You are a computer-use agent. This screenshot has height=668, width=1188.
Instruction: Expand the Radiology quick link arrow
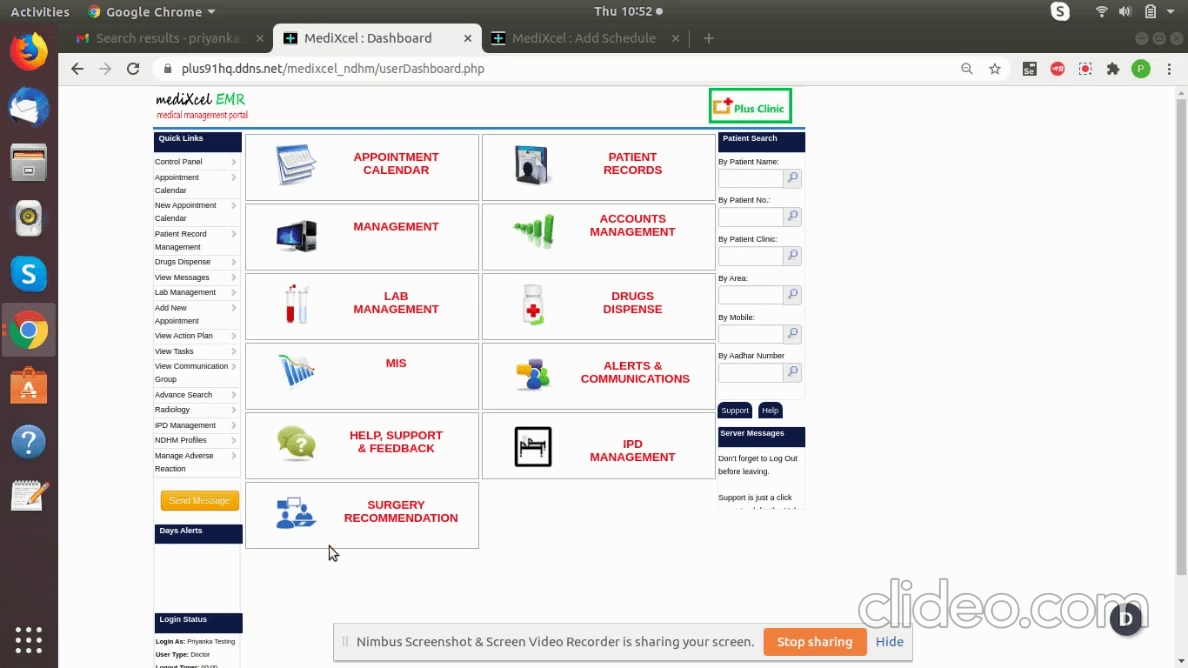pyautogui.click(x=234, y=410)
